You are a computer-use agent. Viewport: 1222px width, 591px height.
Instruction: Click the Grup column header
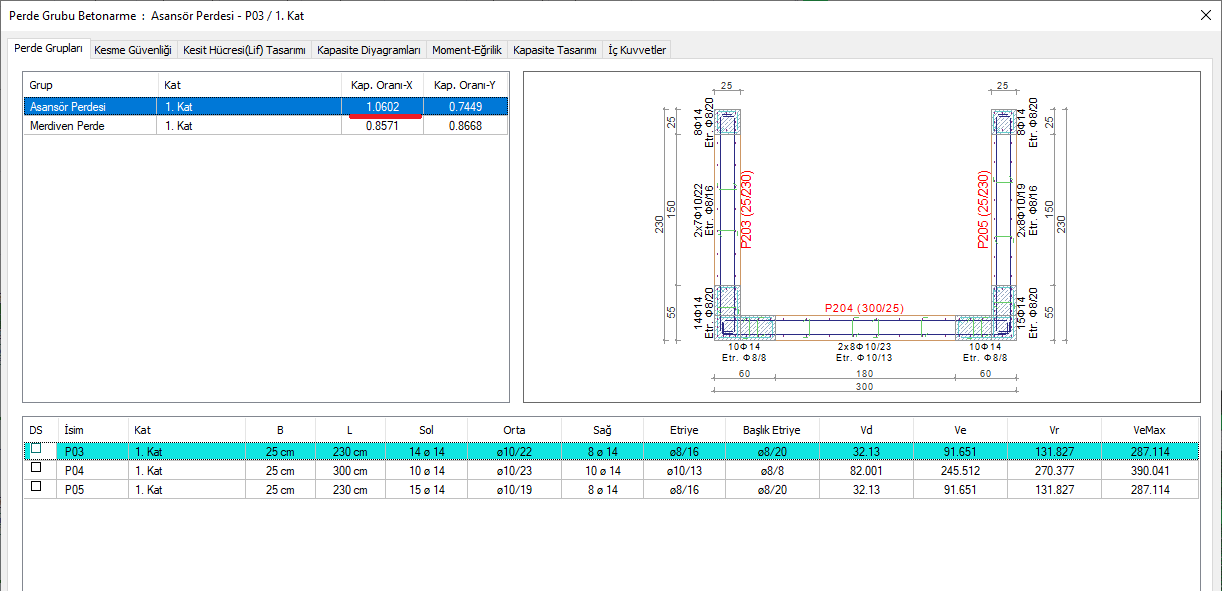point(91,85)
